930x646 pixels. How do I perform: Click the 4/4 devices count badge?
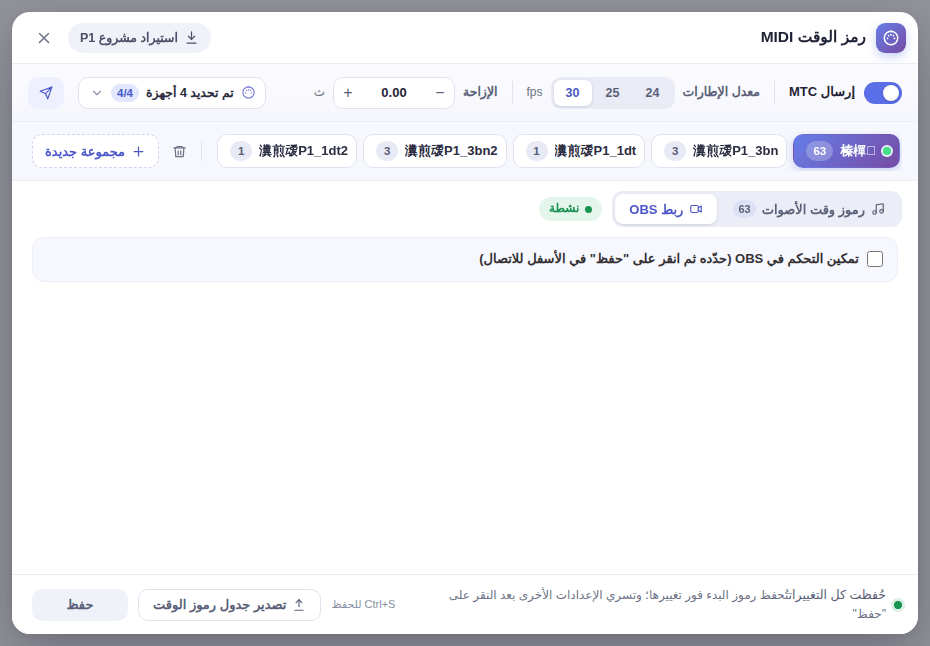click(125, 93)
